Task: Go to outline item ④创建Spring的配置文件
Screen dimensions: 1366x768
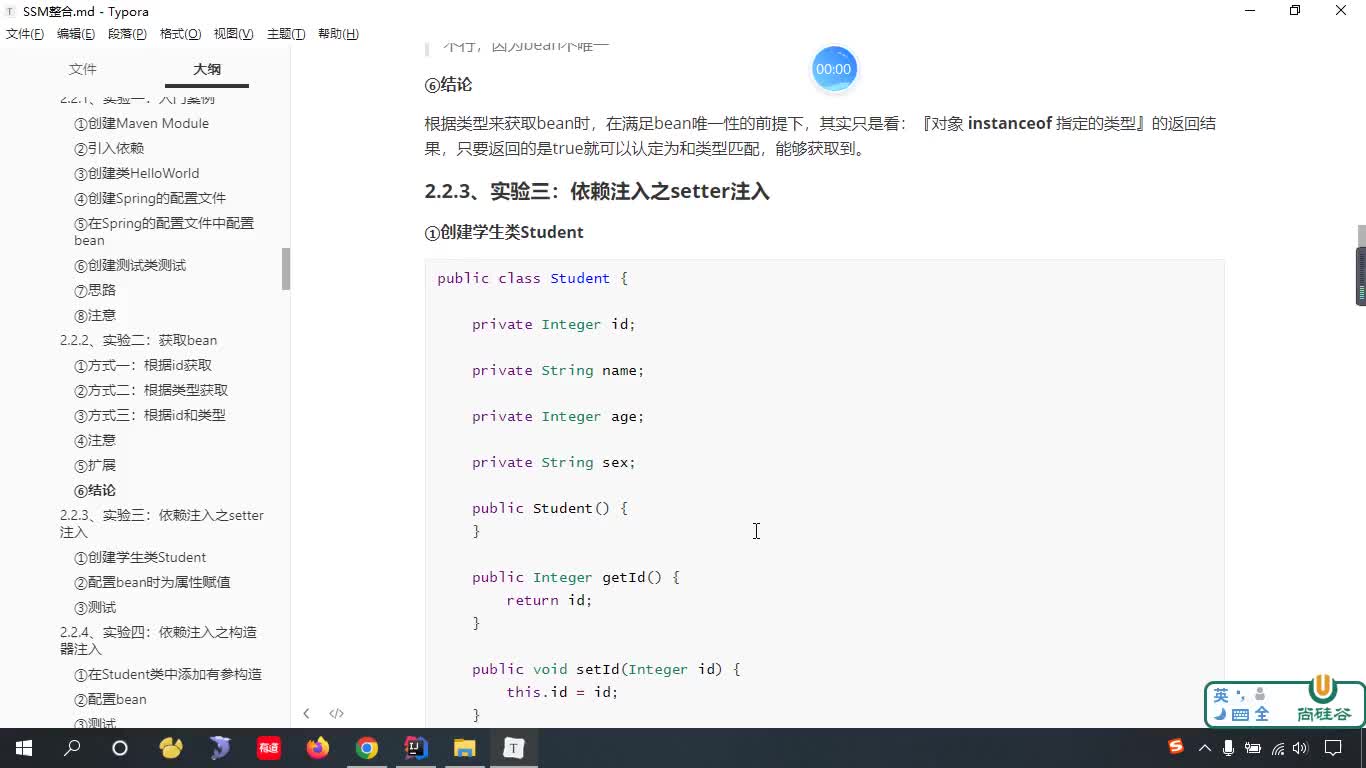Action: coord(150,199)
